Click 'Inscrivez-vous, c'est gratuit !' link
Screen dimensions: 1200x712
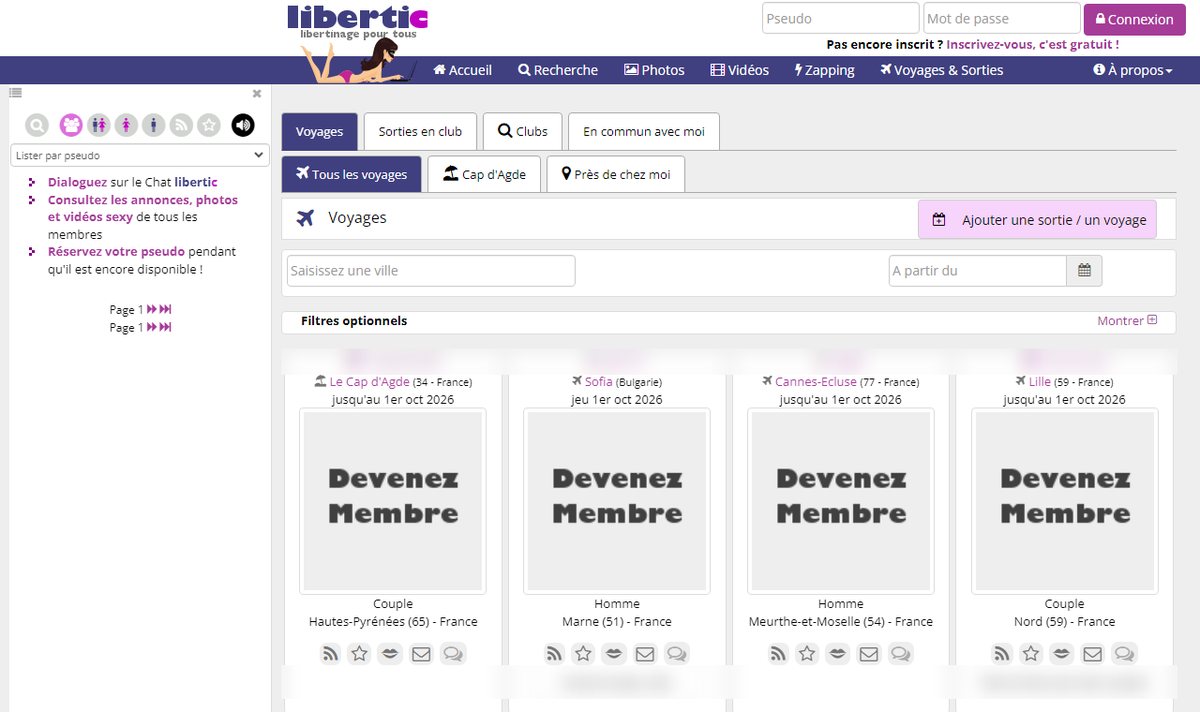coord(1033,44)
